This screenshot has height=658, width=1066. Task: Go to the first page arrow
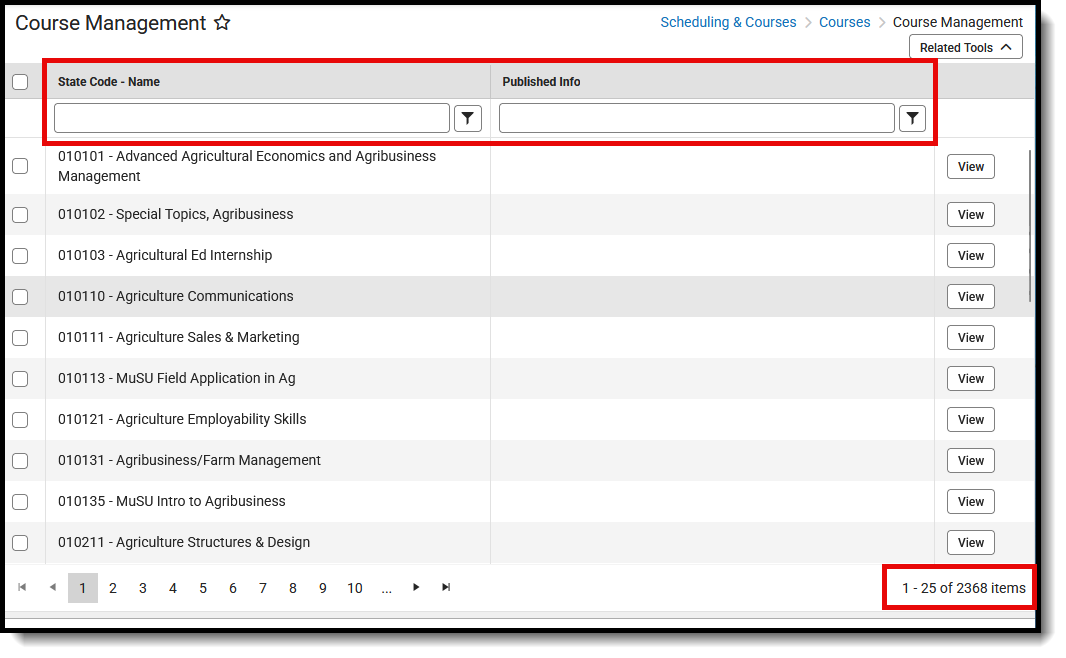coord(22,587)
